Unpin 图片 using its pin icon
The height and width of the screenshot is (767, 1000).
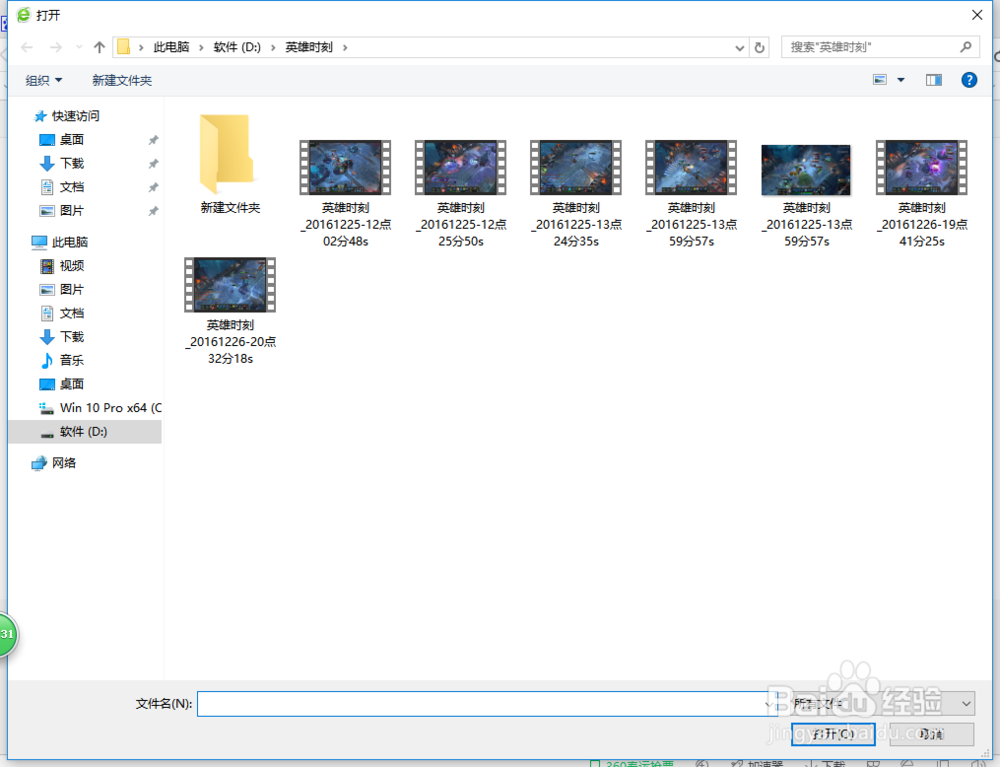click(153, 211)
